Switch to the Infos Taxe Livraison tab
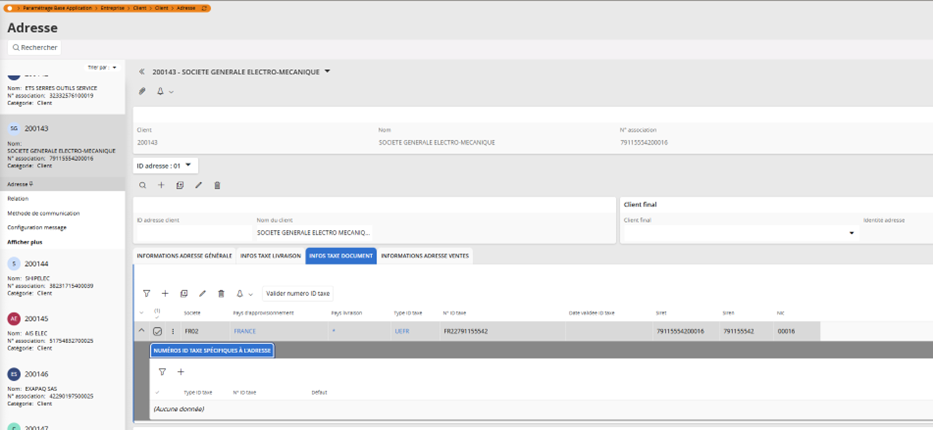 coord(270,256)
